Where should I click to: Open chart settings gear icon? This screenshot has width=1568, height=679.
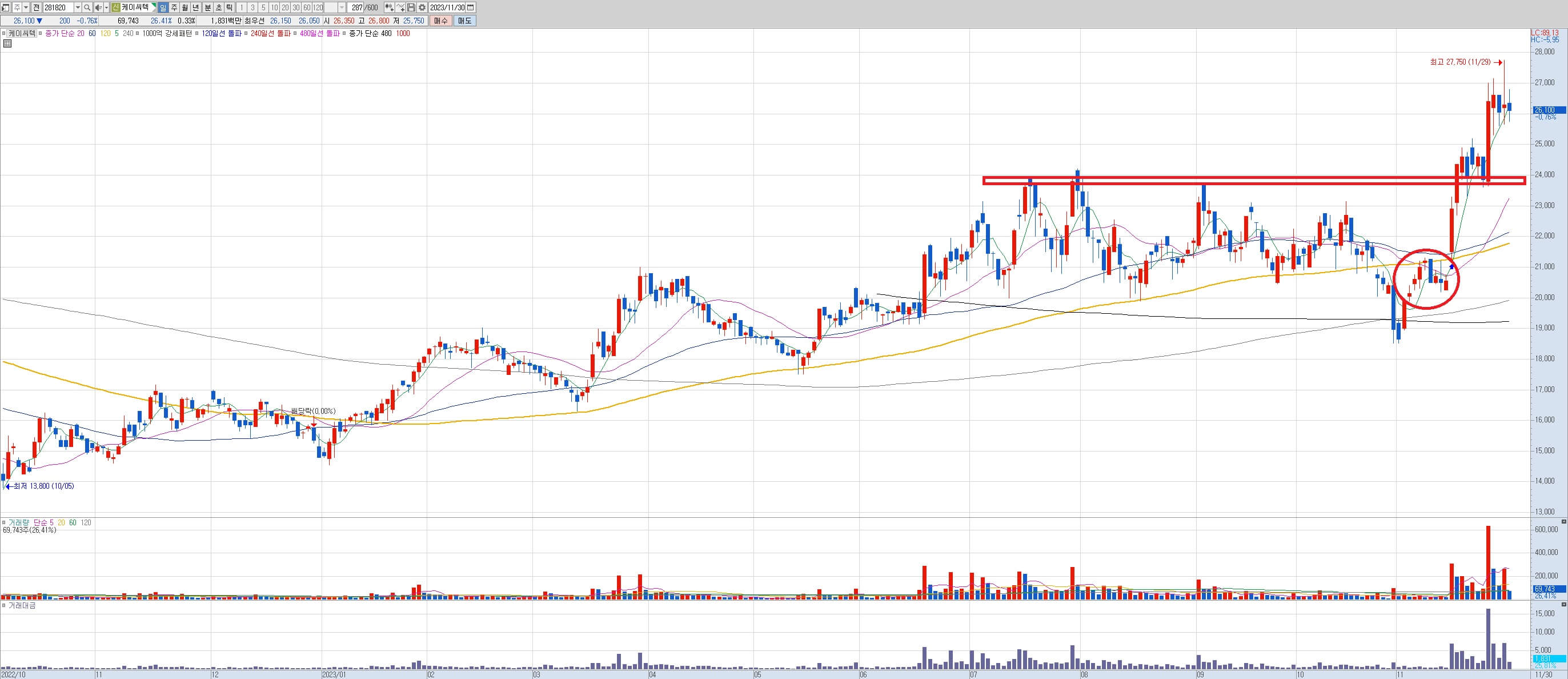(x=422, y=7)
